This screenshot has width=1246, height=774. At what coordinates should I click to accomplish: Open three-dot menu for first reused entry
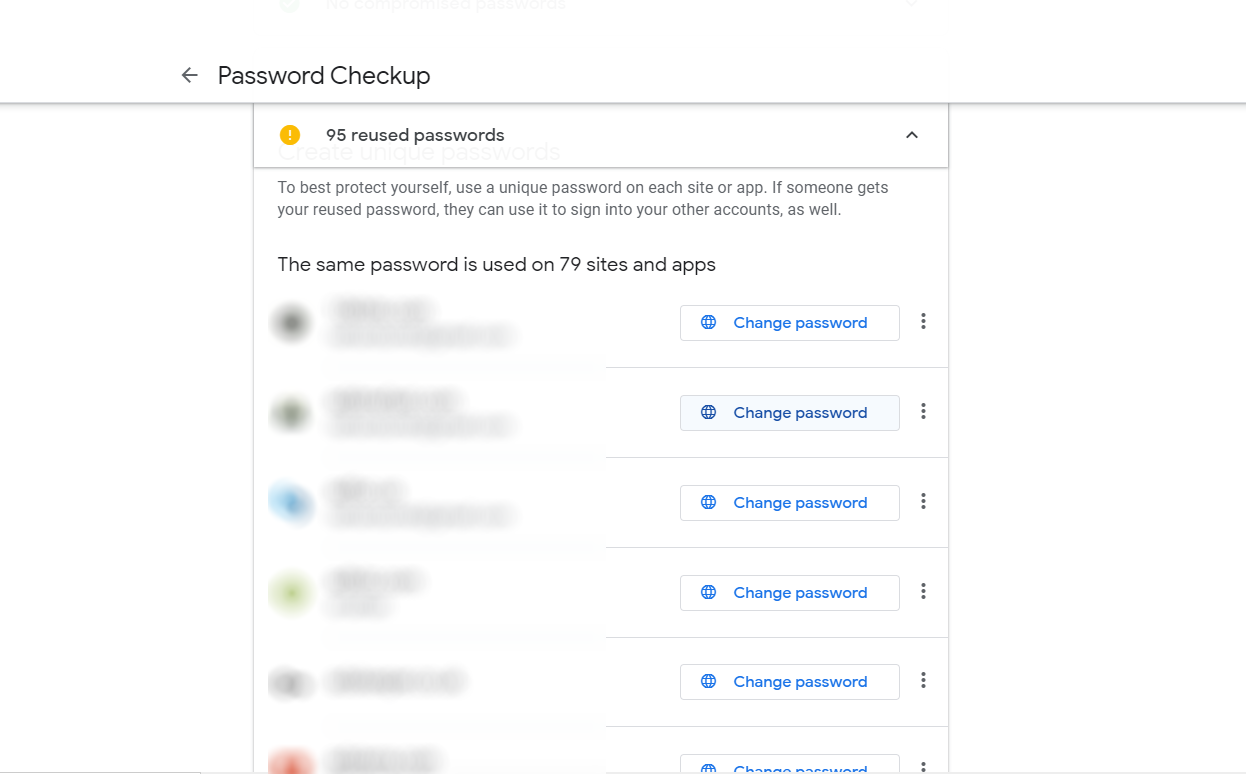923,322
